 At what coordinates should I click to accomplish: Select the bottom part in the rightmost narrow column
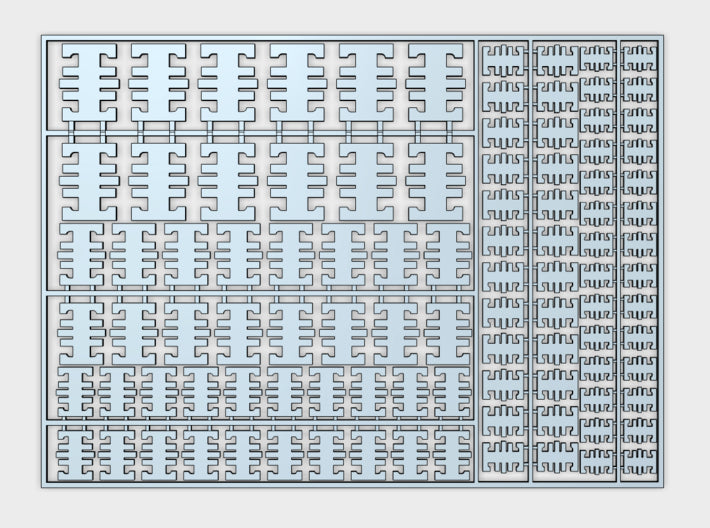pos(639,461)
